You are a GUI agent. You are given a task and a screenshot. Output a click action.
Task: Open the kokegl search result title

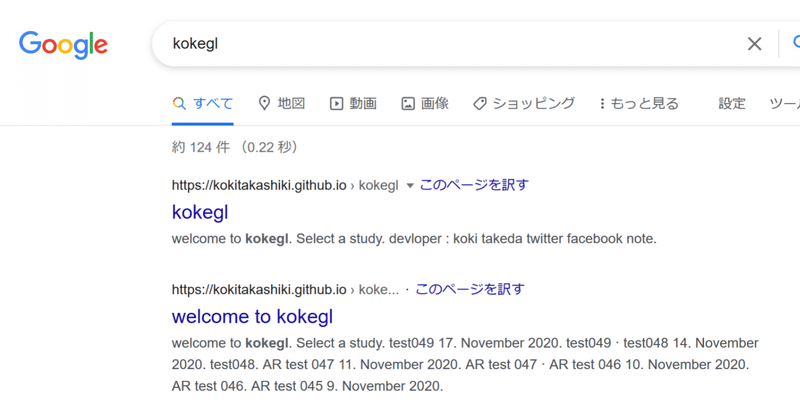click(x=200, y=212)
